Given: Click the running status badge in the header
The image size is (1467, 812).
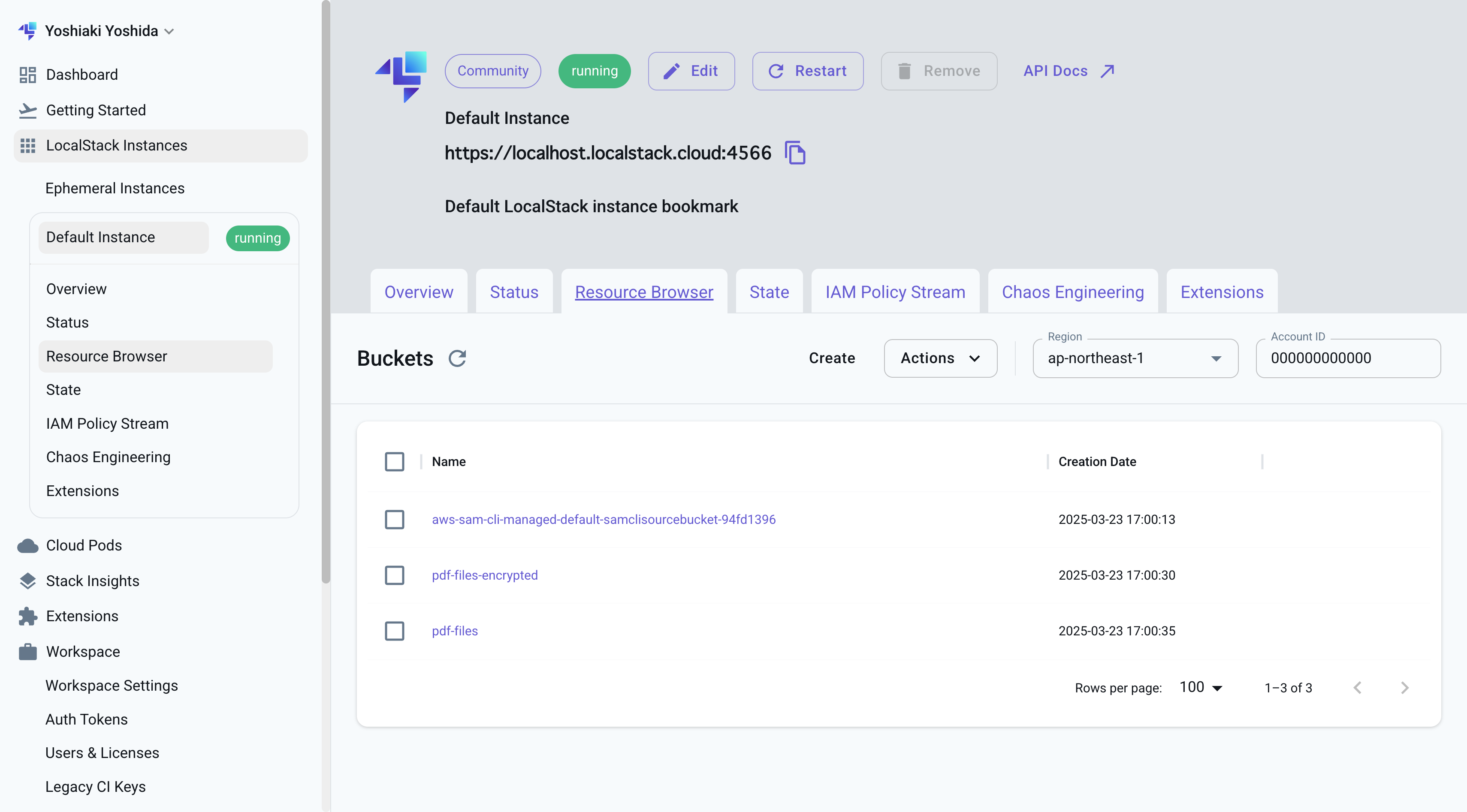Looking at the screenshot, I should (594, 71).
